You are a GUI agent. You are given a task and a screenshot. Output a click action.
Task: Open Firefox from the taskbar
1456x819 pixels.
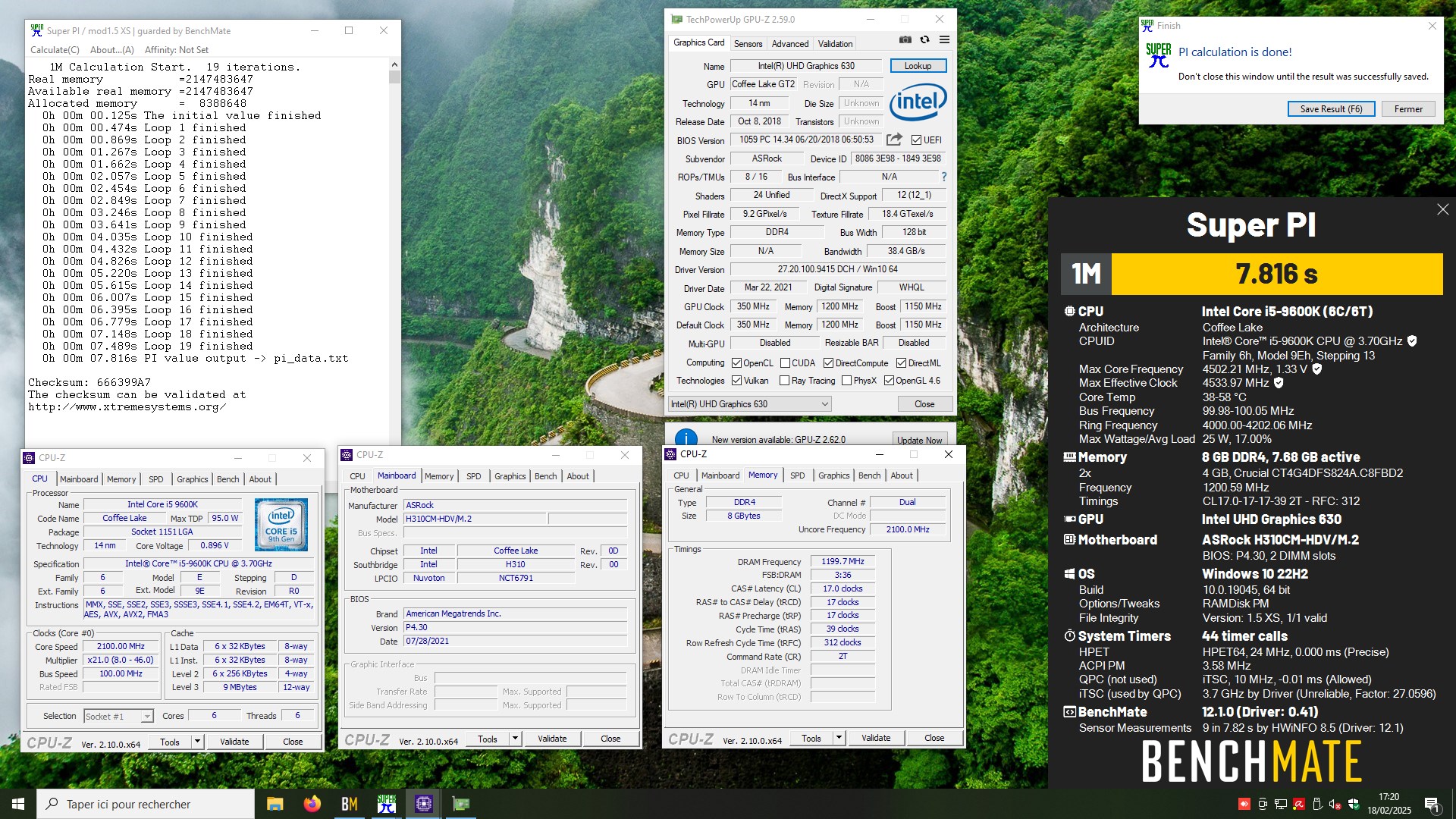pos(312,804)
